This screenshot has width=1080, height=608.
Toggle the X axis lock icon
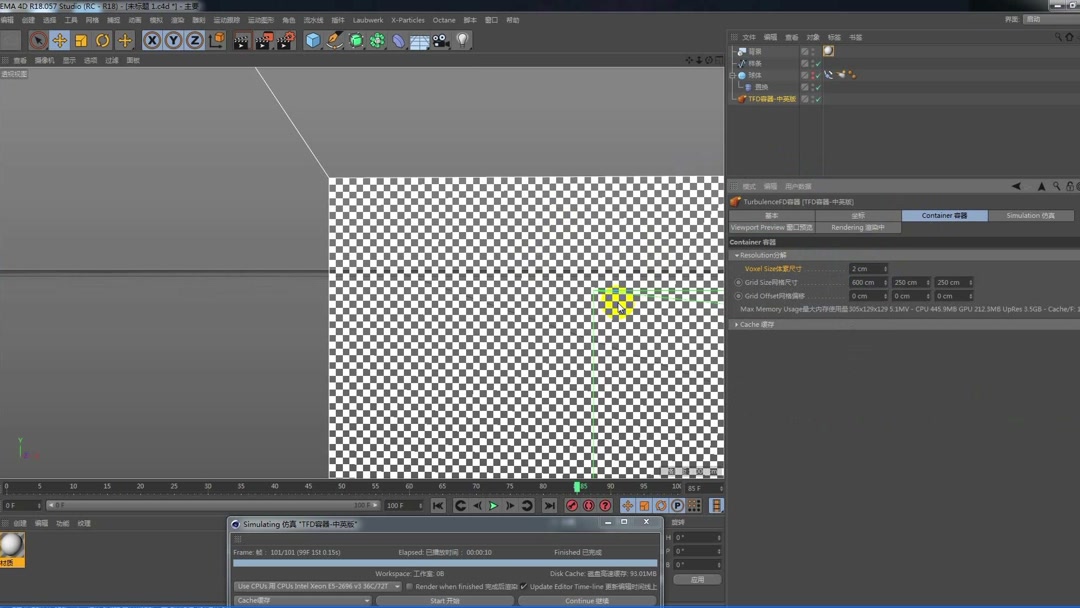pyautogui.click(x=152, y=40)
